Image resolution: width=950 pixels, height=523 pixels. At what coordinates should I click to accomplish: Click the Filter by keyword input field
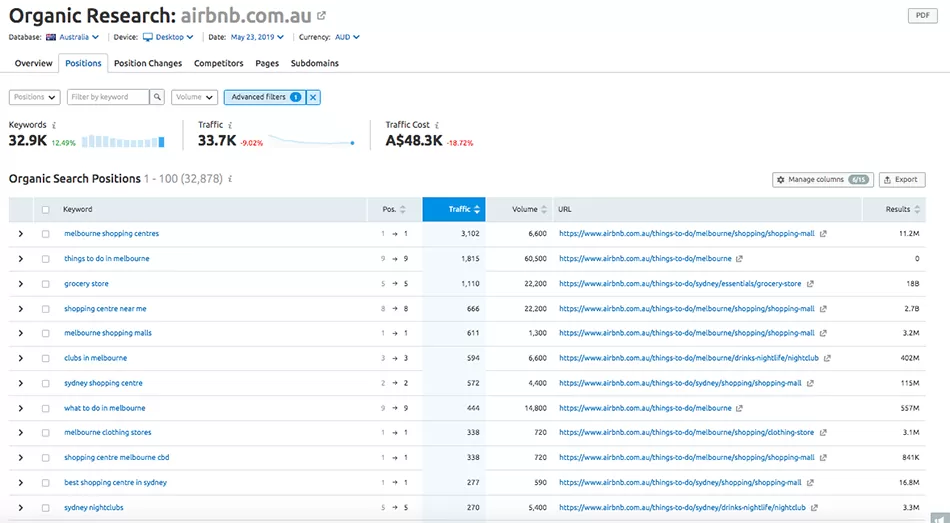tap(108, 97)
